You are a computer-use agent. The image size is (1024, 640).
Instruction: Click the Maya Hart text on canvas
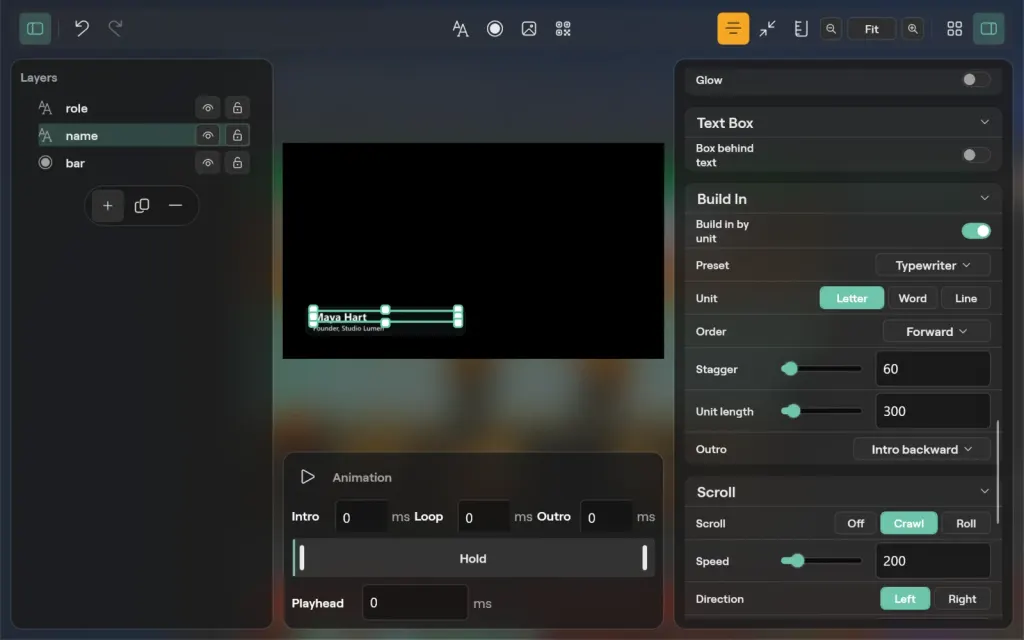341,317
